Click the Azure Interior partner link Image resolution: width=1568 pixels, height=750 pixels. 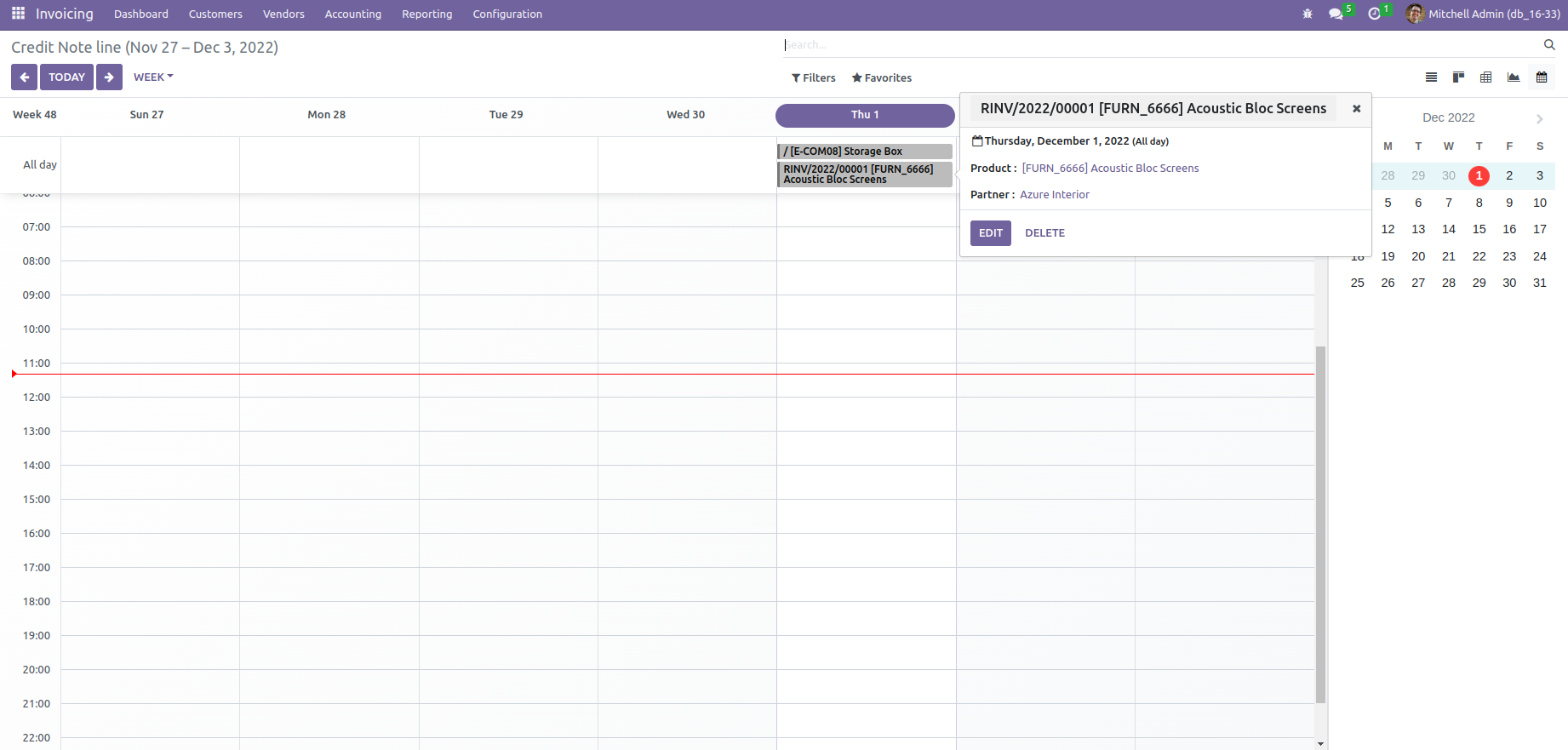click(1055, 195)
